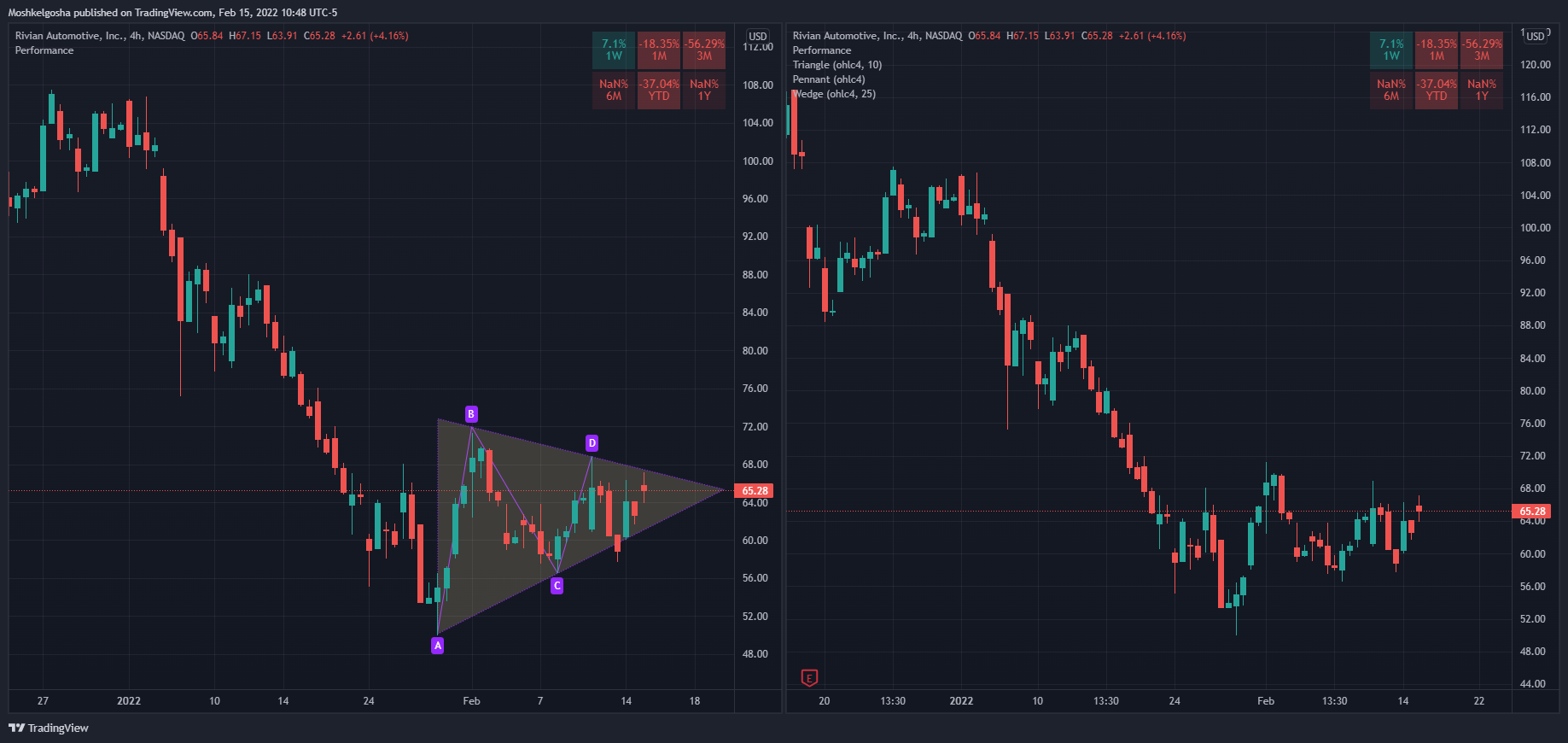The height and width of the screenshot is (743, 1568).
Task: Select the Pennant (ohlc4) indicator
Action: 829,79
